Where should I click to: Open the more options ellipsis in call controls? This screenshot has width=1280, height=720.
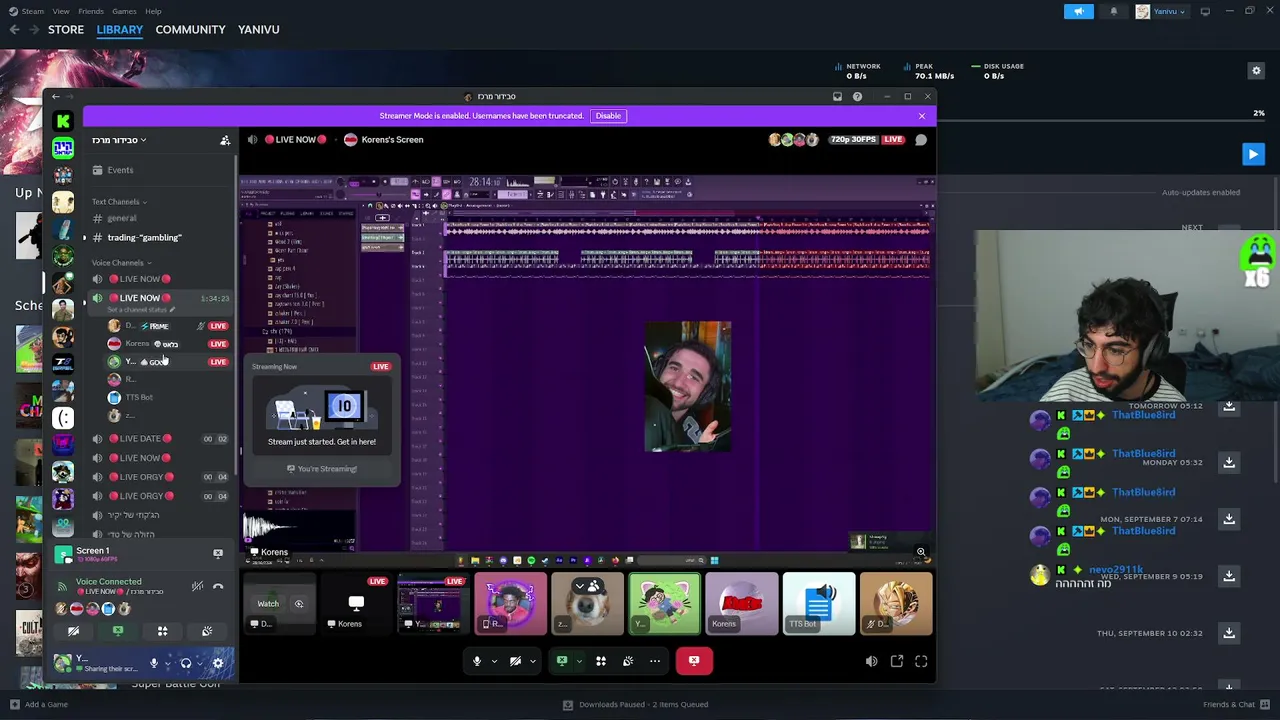click(655, 661)
